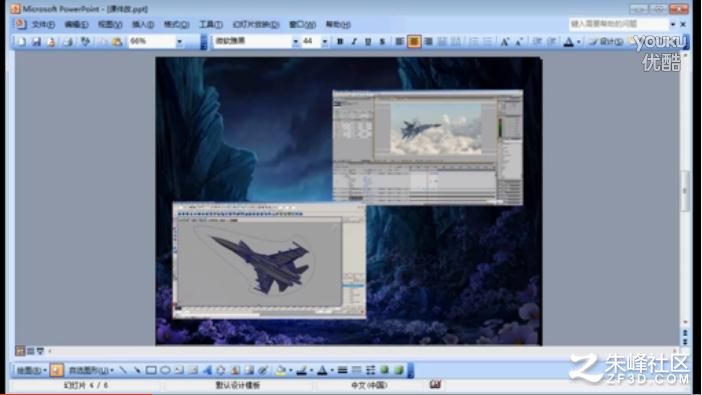The width and height of the screenshot is (702, 395).
Task: Click the Save icon in toolbar
Action: coord(36,42)
